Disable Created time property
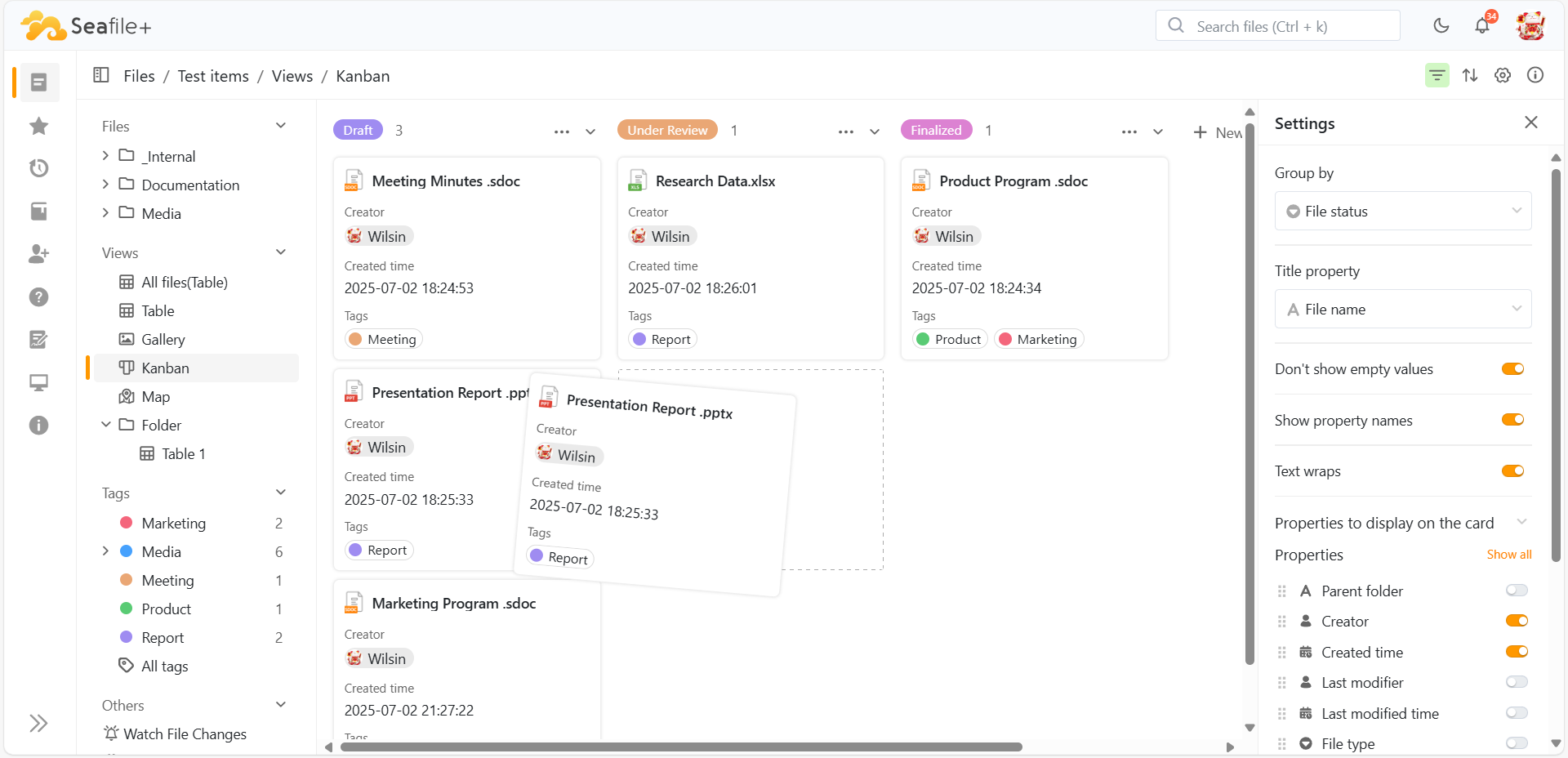Image resolution: width=1568 pixels, height=758 pixels. tap(1517, 652)
